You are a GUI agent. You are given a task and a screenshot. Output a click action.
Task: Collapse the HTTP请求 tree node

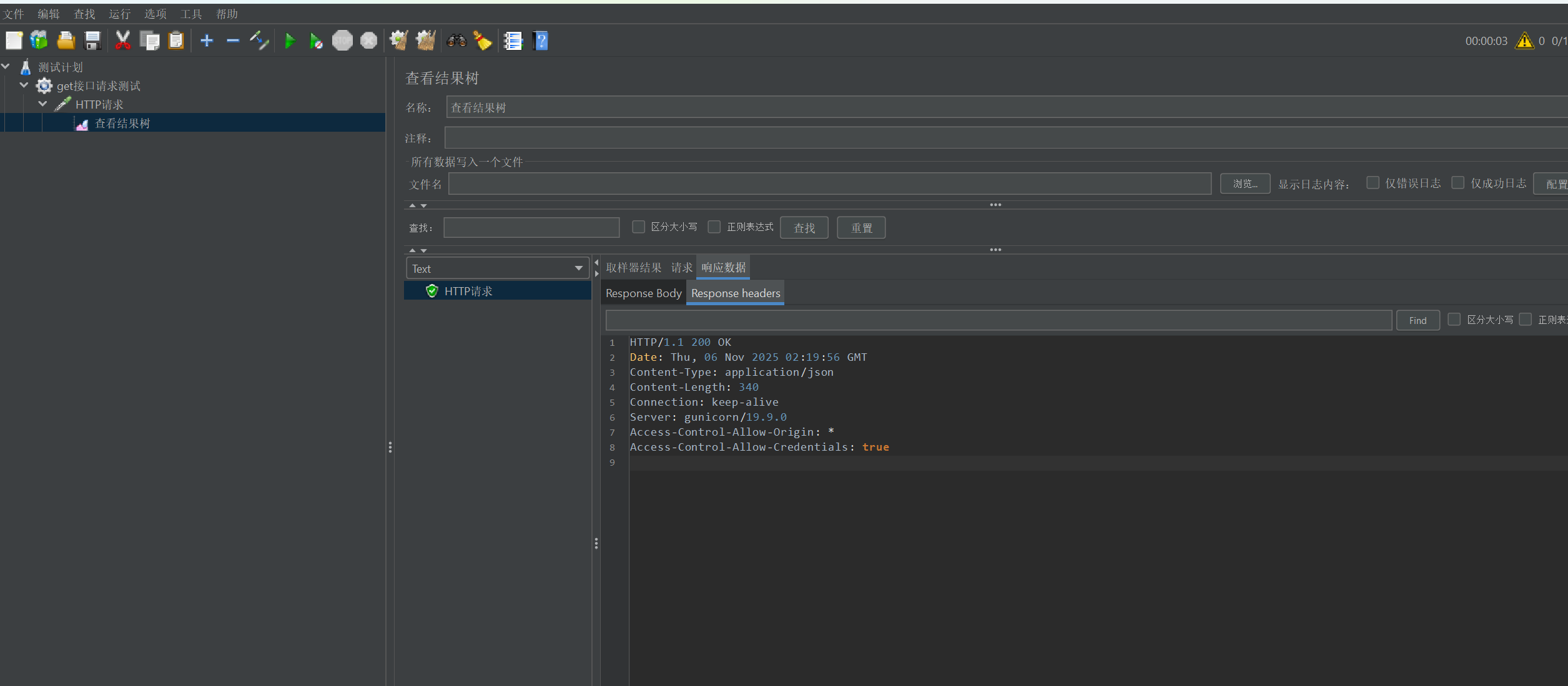[43, 104]
